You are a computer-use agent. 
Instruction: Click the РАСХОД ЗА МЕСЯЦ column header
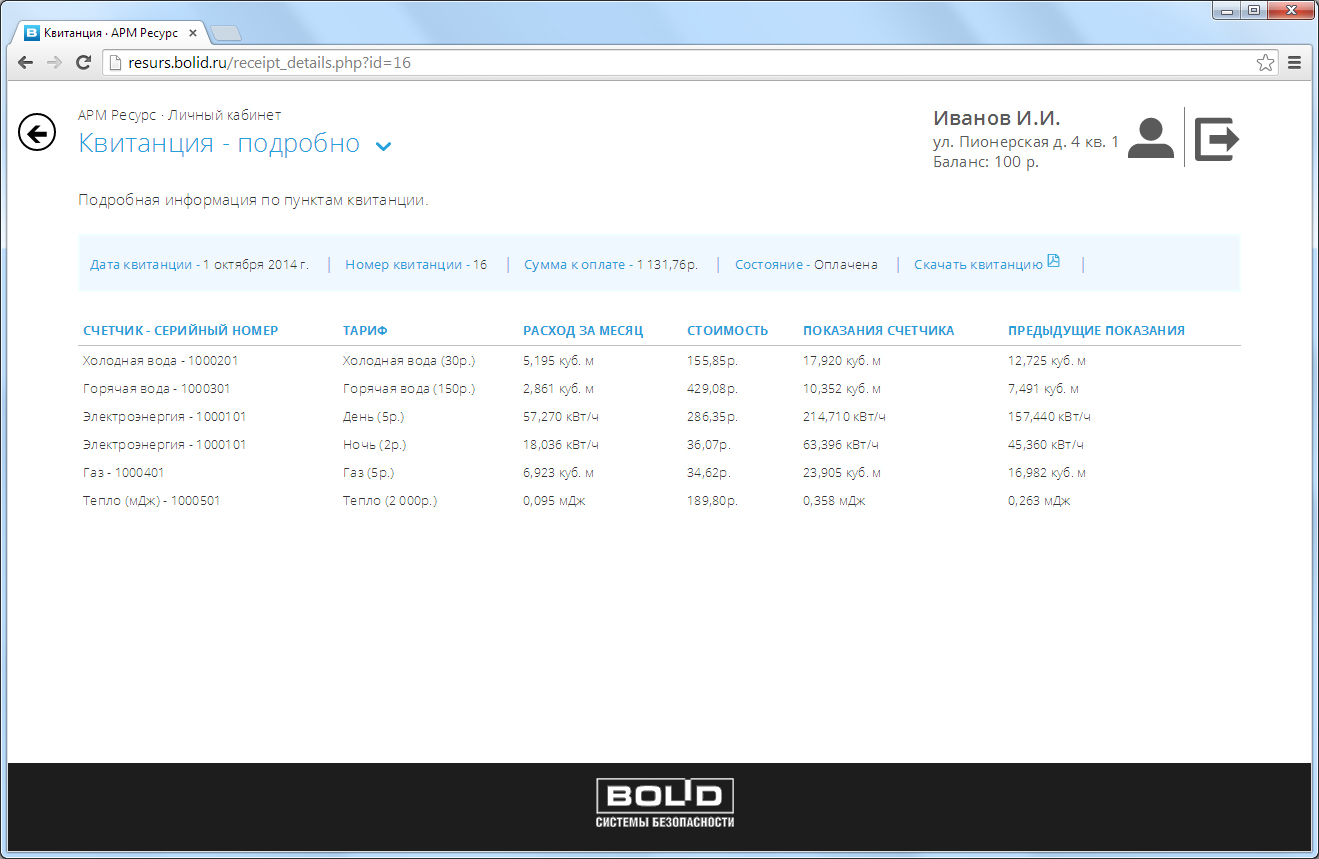(583, 331)
